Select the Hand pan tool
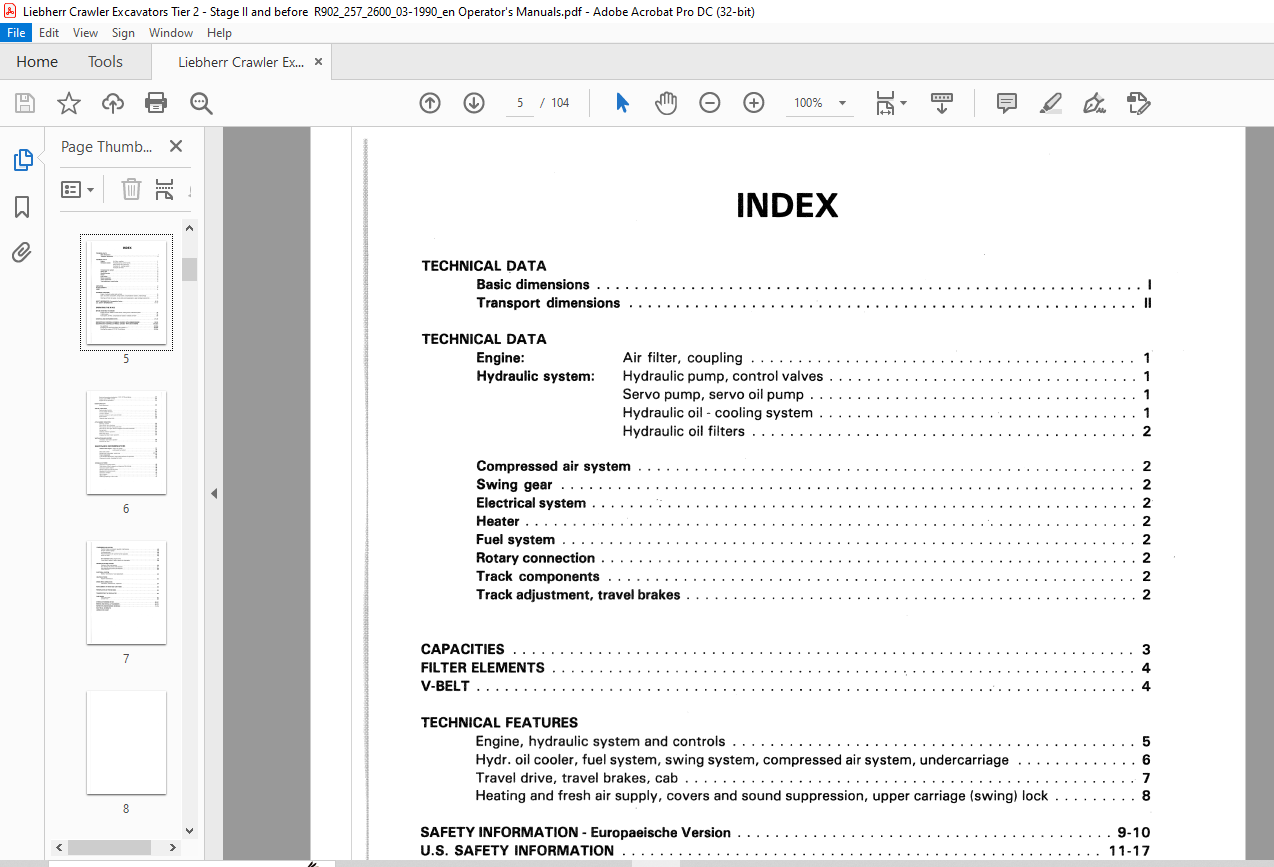The height and width of the screenshot is (867, 1274). pyautogui.click(x=666, y=103)
